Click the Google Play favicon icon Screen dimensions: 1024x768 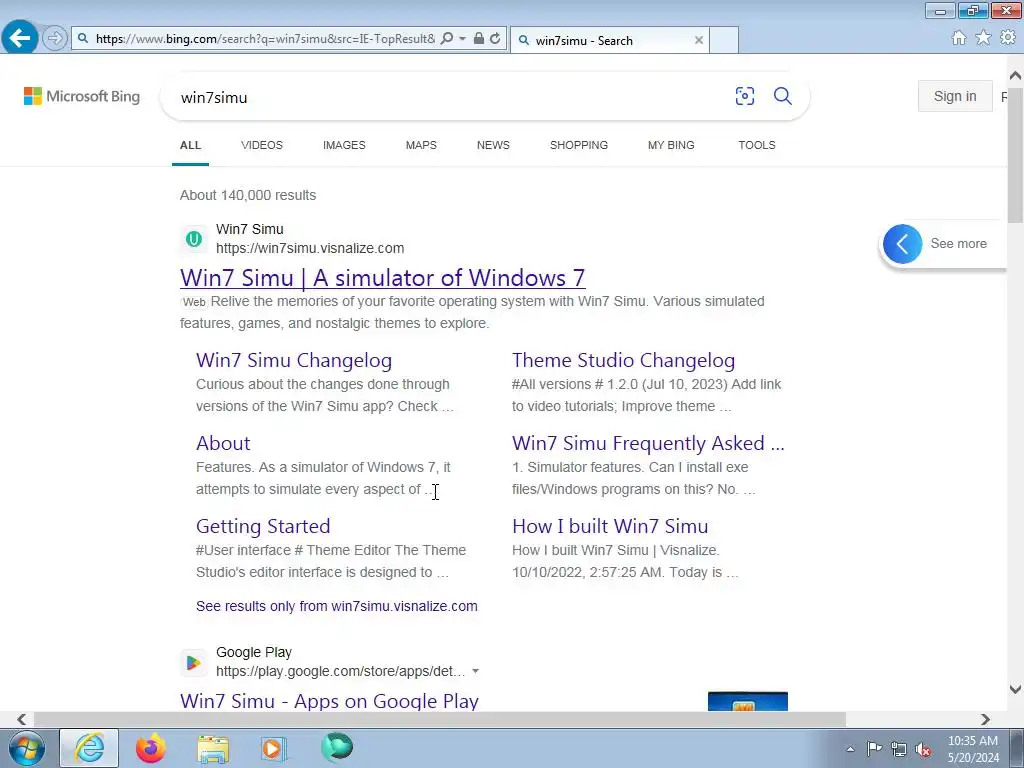click(194, 662)
